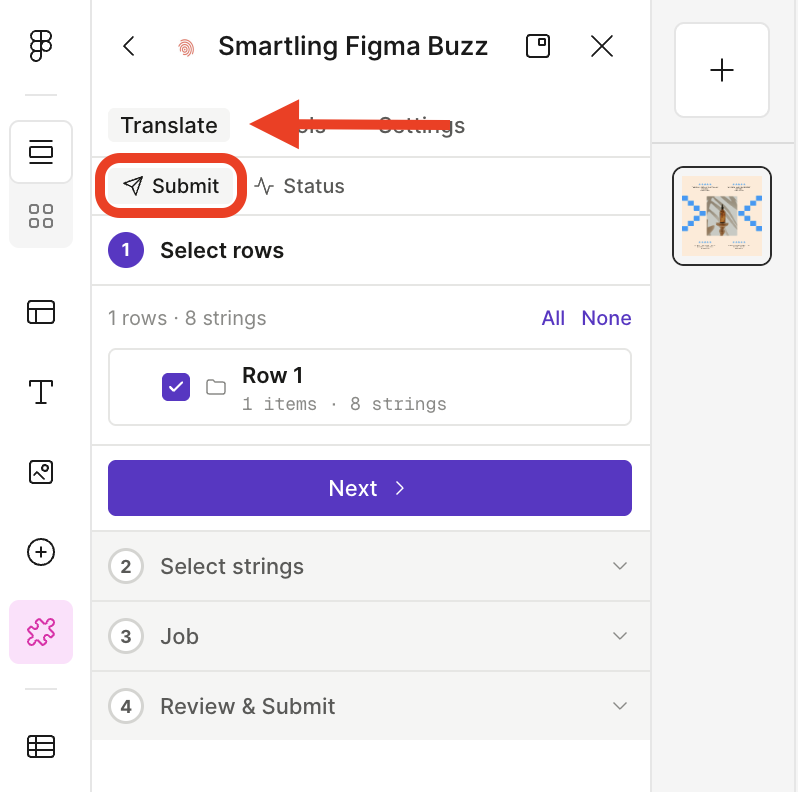Select the Text tool icon
The width and height of the screenshot is (798, 792).
click(41, 392)
